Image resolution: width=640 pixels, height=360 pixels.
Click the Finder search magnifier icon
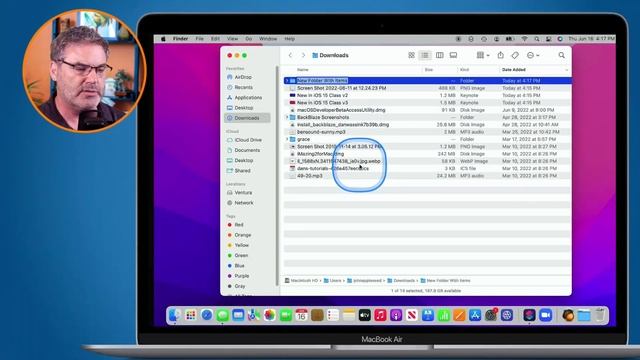[562, 55]
